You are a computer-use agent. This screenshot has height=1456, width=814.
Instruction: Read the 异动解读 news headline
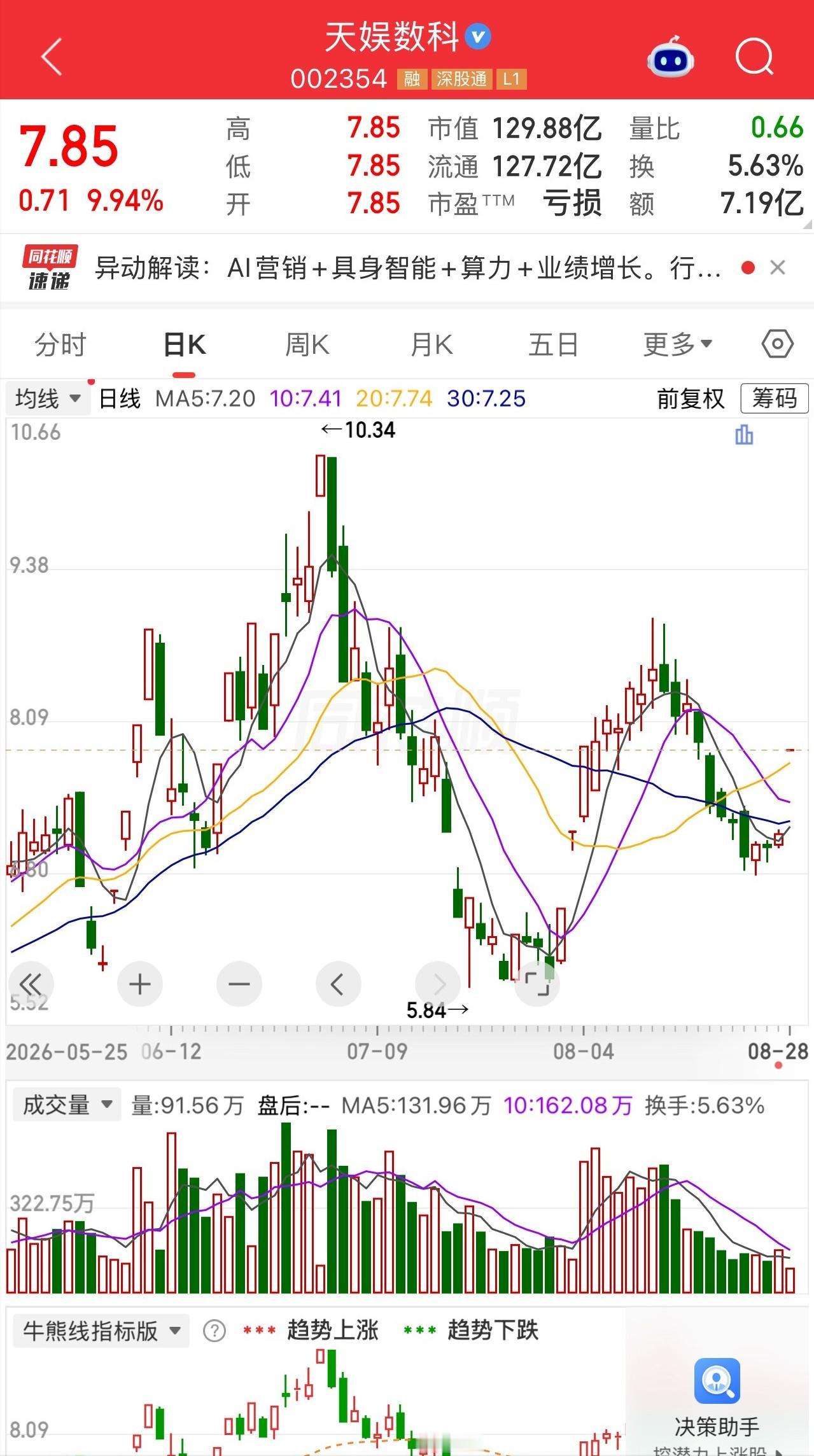(x=409, y=268)
